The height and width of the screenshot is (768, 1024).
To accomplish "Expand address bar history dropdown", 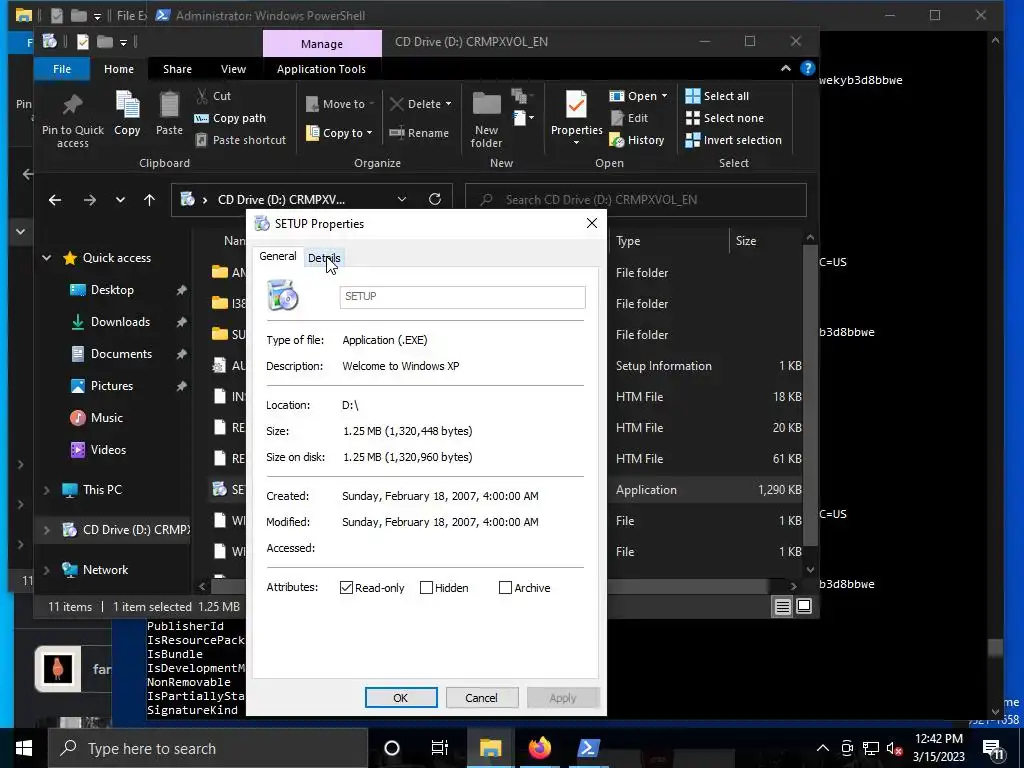I will [x=402, y=199].
